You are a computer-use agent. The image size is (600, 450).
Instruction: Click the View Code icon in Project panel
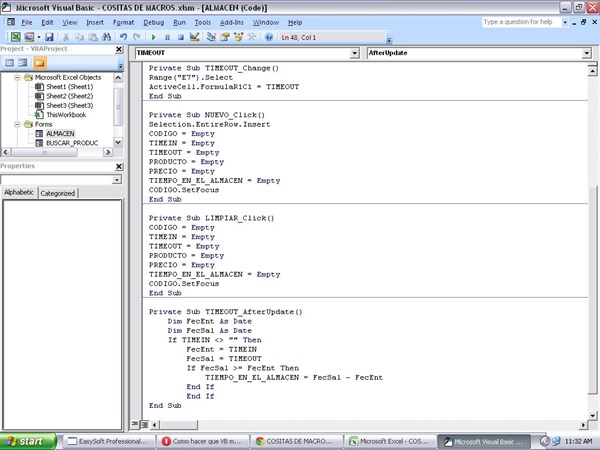point(10,63)
